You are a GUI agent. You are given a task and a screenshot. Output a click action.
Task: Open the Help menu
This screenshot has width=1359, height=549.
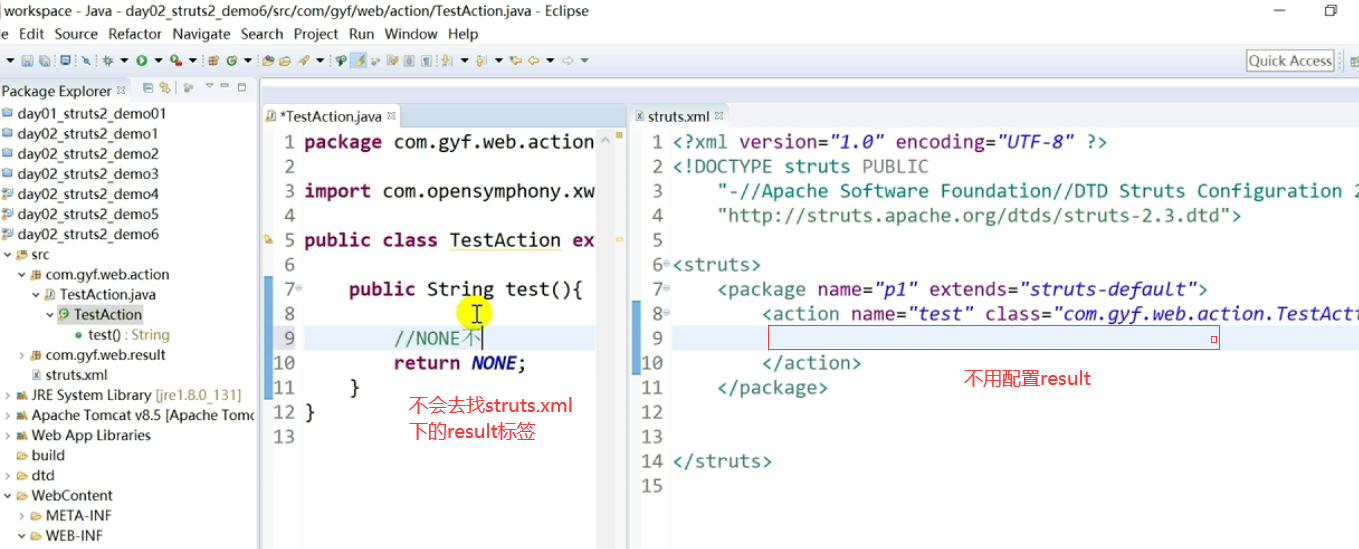[x=463, y=34]
